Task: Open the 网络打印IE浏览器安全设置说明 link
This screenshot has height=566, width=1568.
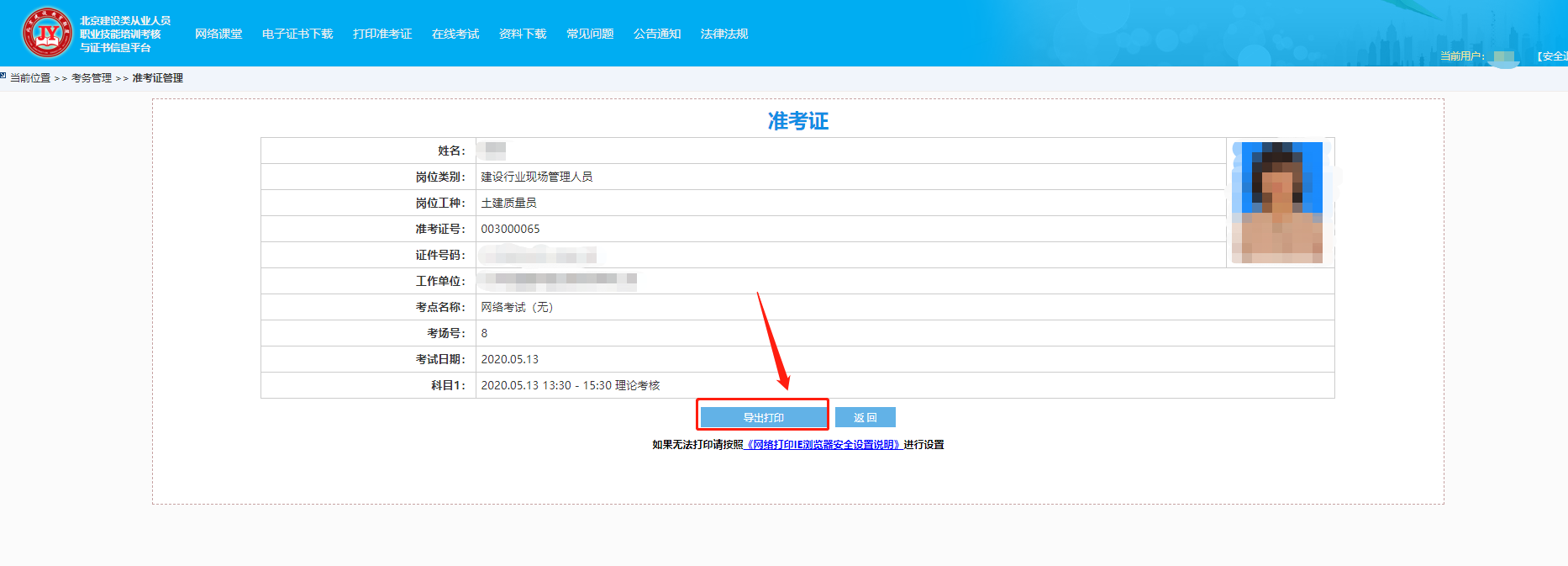Action: coord(823,445)
